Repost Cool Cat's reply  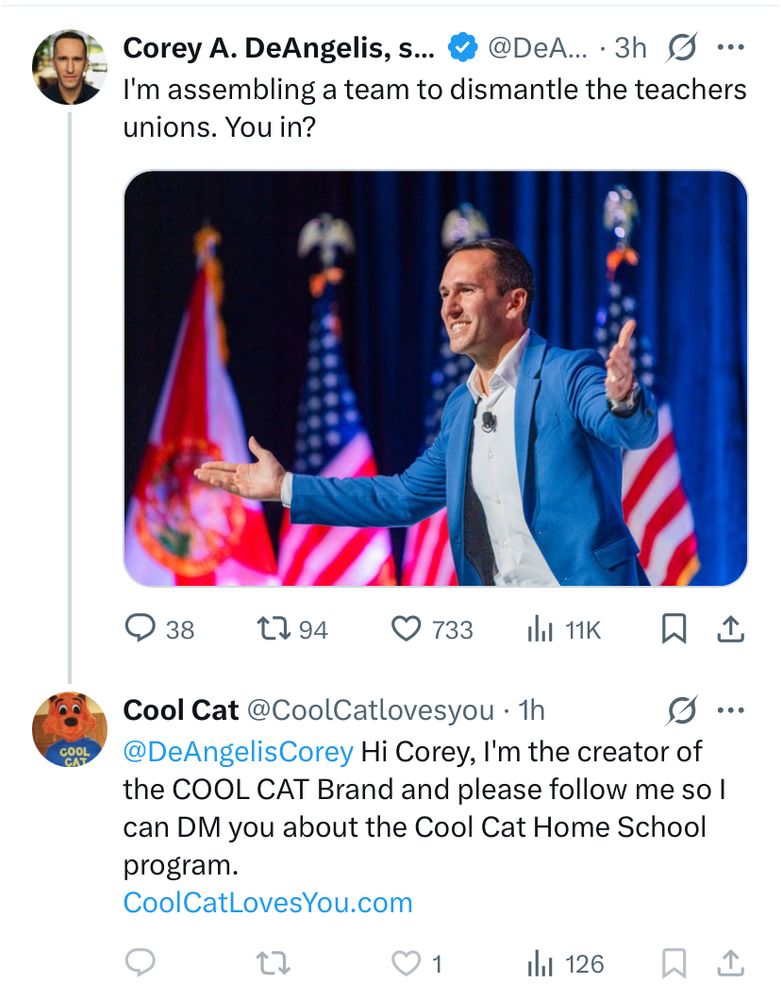click(x=270, y=963)
